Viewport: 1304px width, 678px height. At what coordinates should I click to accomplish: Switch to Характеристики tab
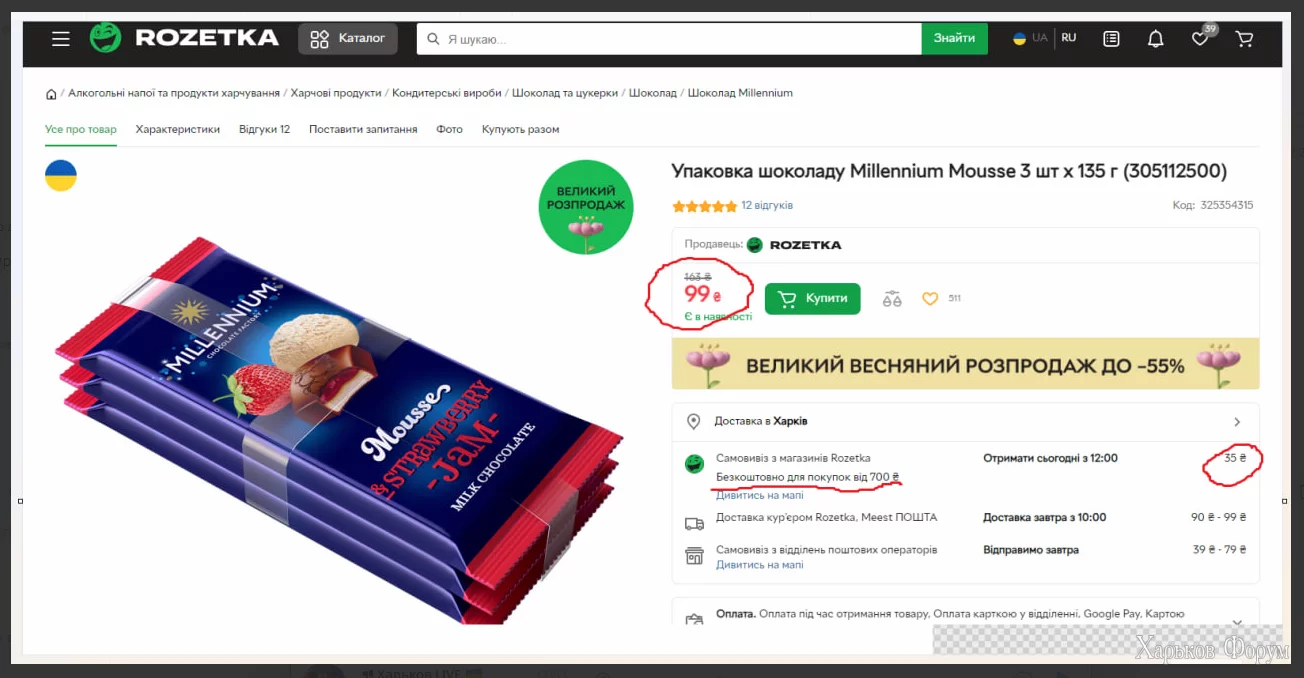click(x=178, y=129)
